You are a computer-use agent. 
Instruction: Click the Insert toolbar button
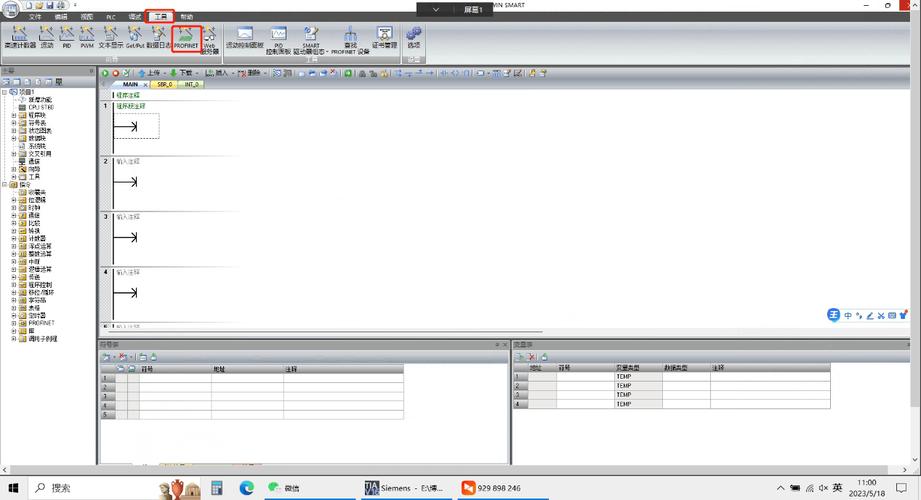point(216,73)
